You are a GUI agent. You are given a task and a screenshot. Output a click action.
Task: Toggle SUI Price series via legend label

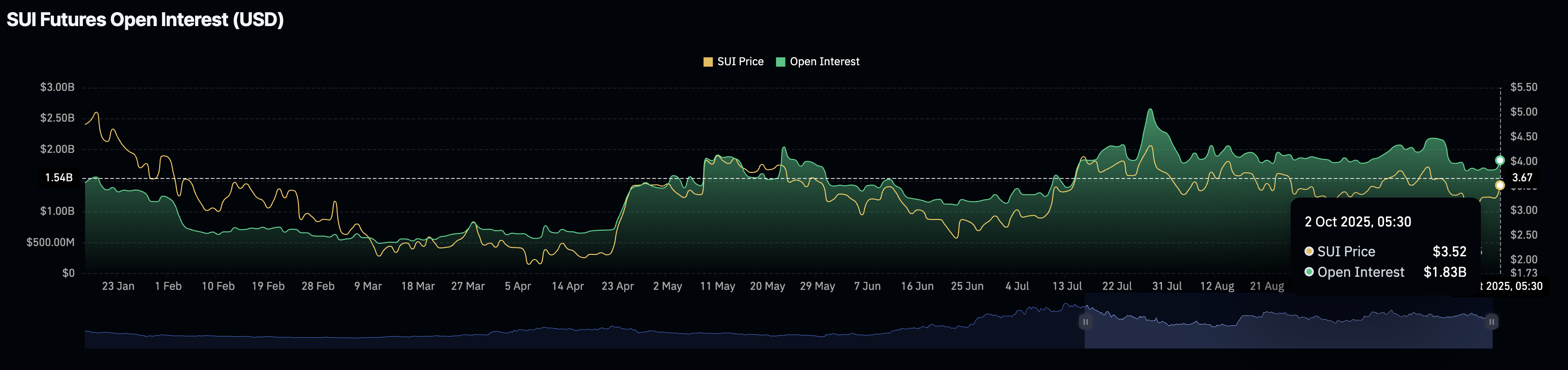pyautogui.click(x=740, y=62)
